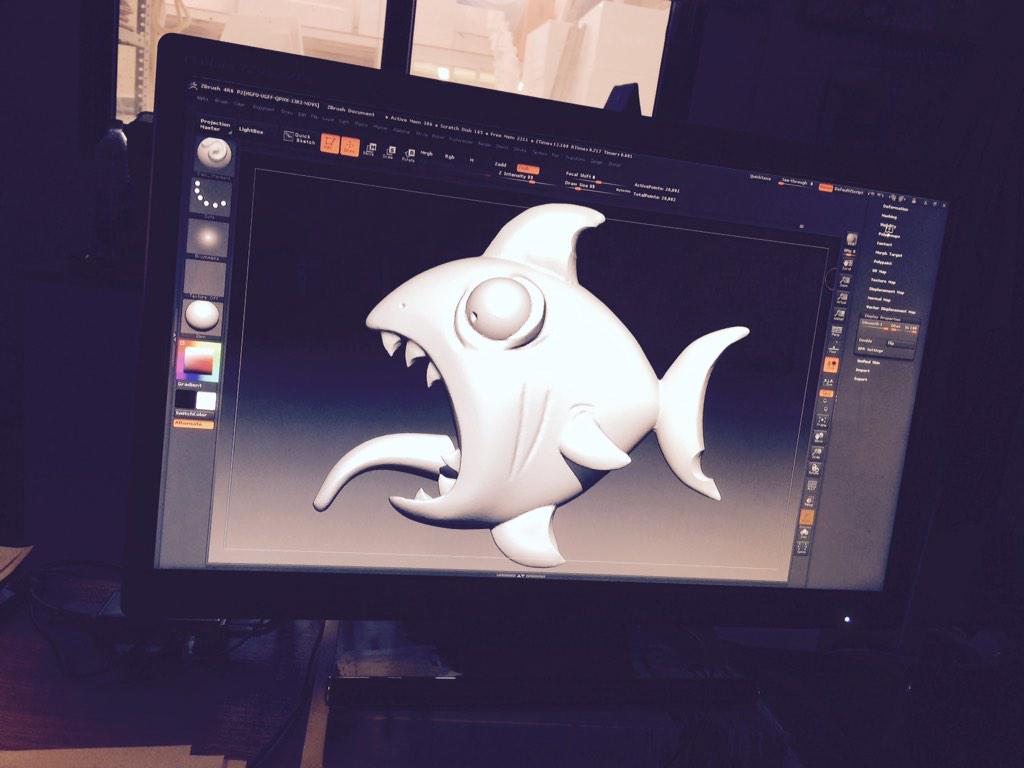Image resolution: width=1024 pixels, height=768 pixels.
Task: Open the stroke type picker
Action: point(210,195)
